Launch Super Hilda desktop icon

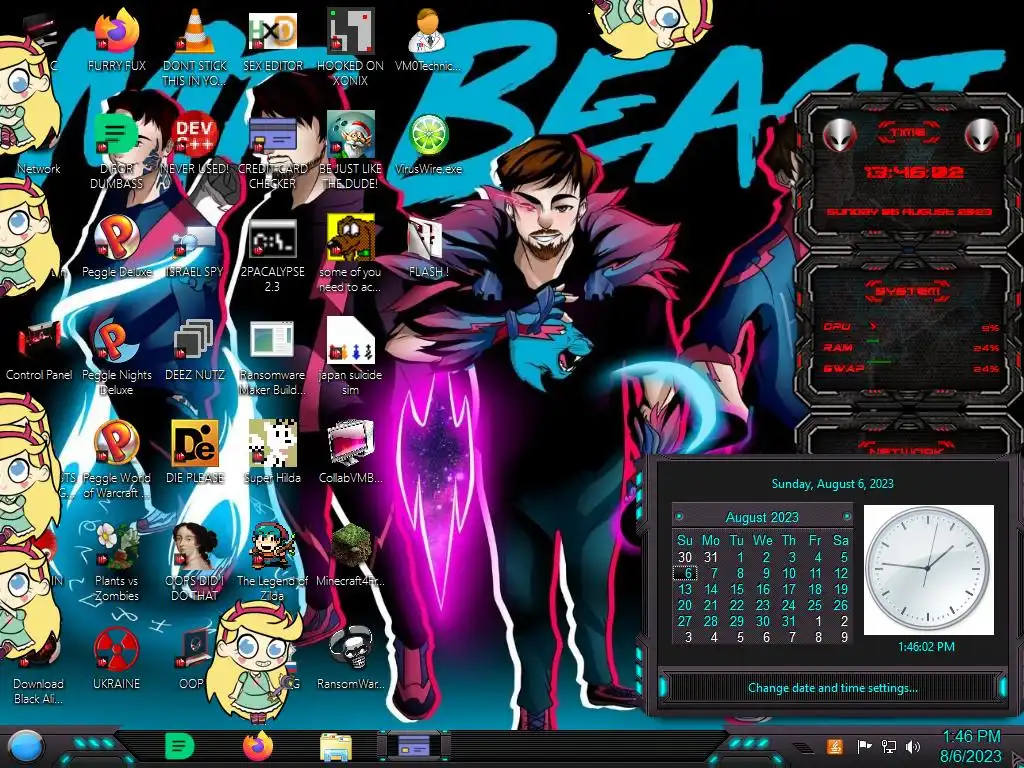tap(272, 445)
